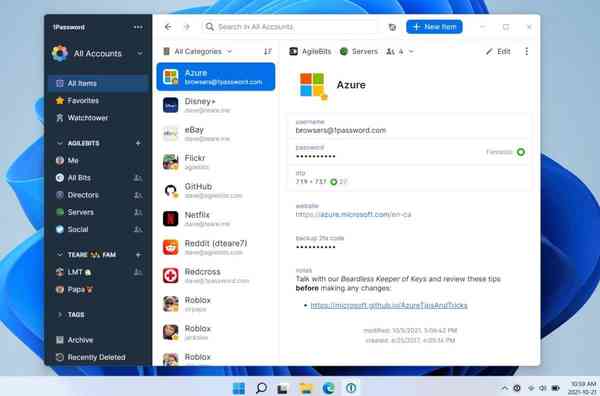Add a new vault to AGILEBITS

pyautogui.click(x=138, y=143)
